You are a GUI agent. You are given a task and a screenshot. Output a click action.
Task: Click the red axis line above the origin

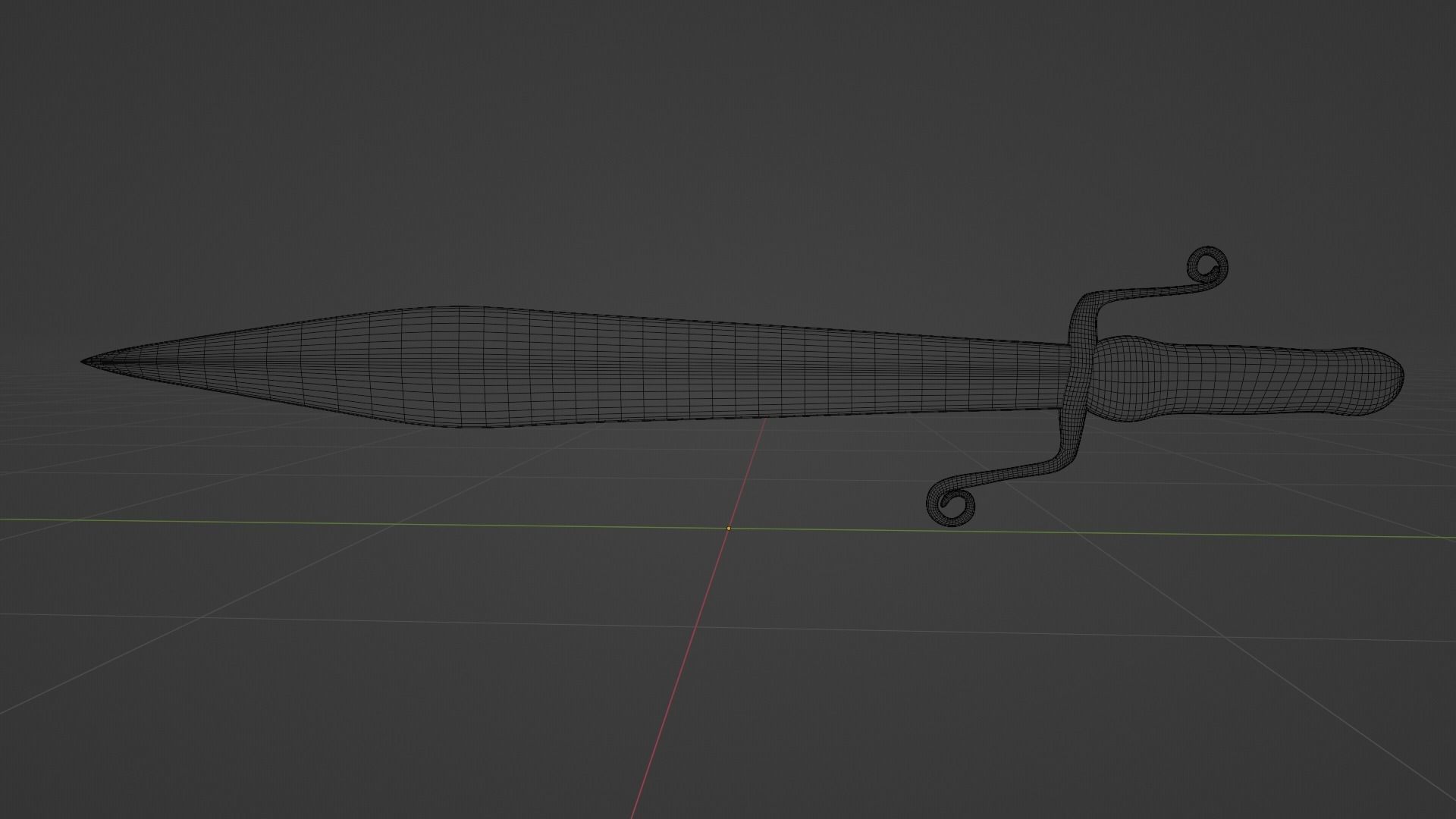[751, 463]
